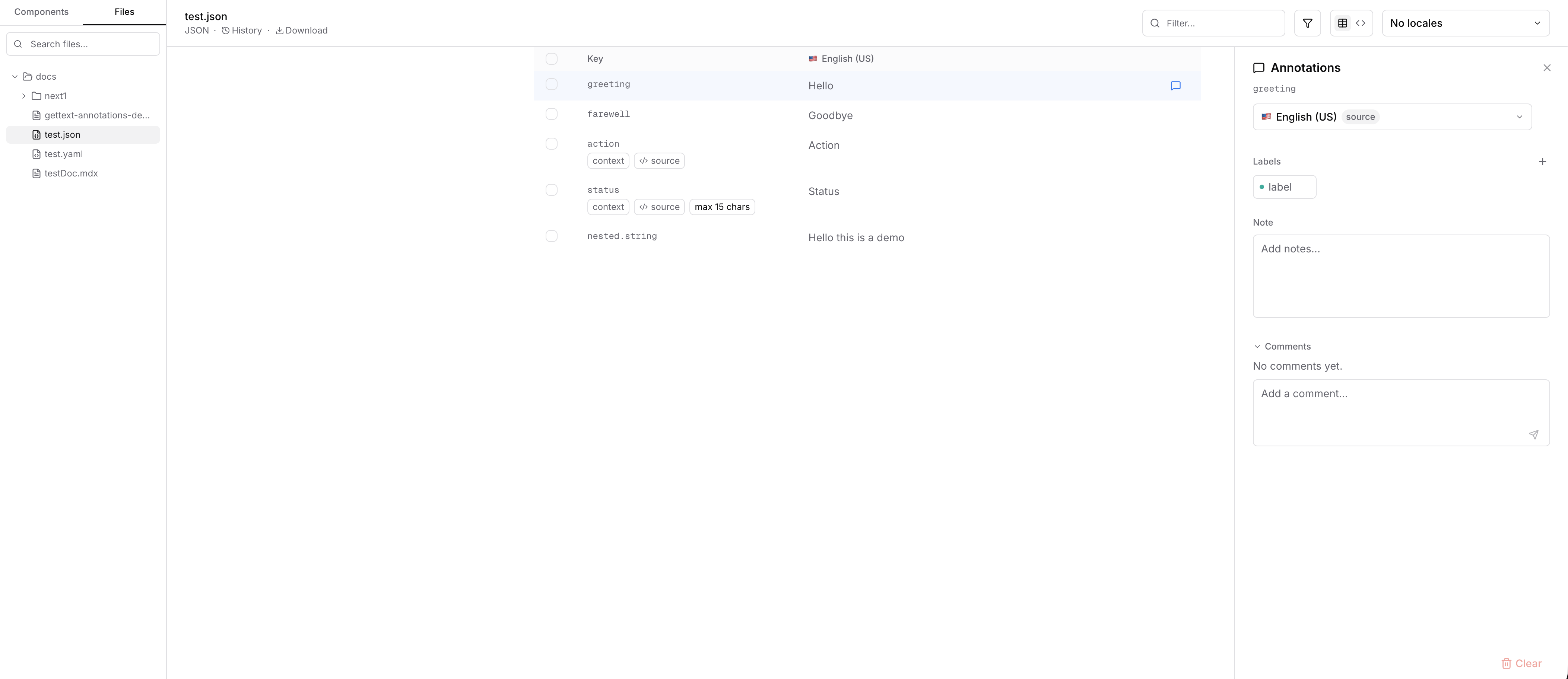Open the filter funnel button
1568x679 pixels.
1307,23
